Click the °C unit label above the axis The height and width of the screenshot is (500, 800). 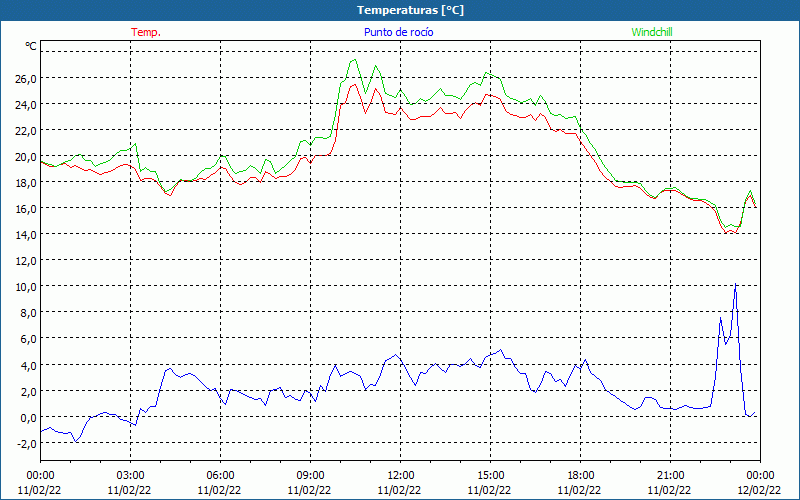click(31, 46)
